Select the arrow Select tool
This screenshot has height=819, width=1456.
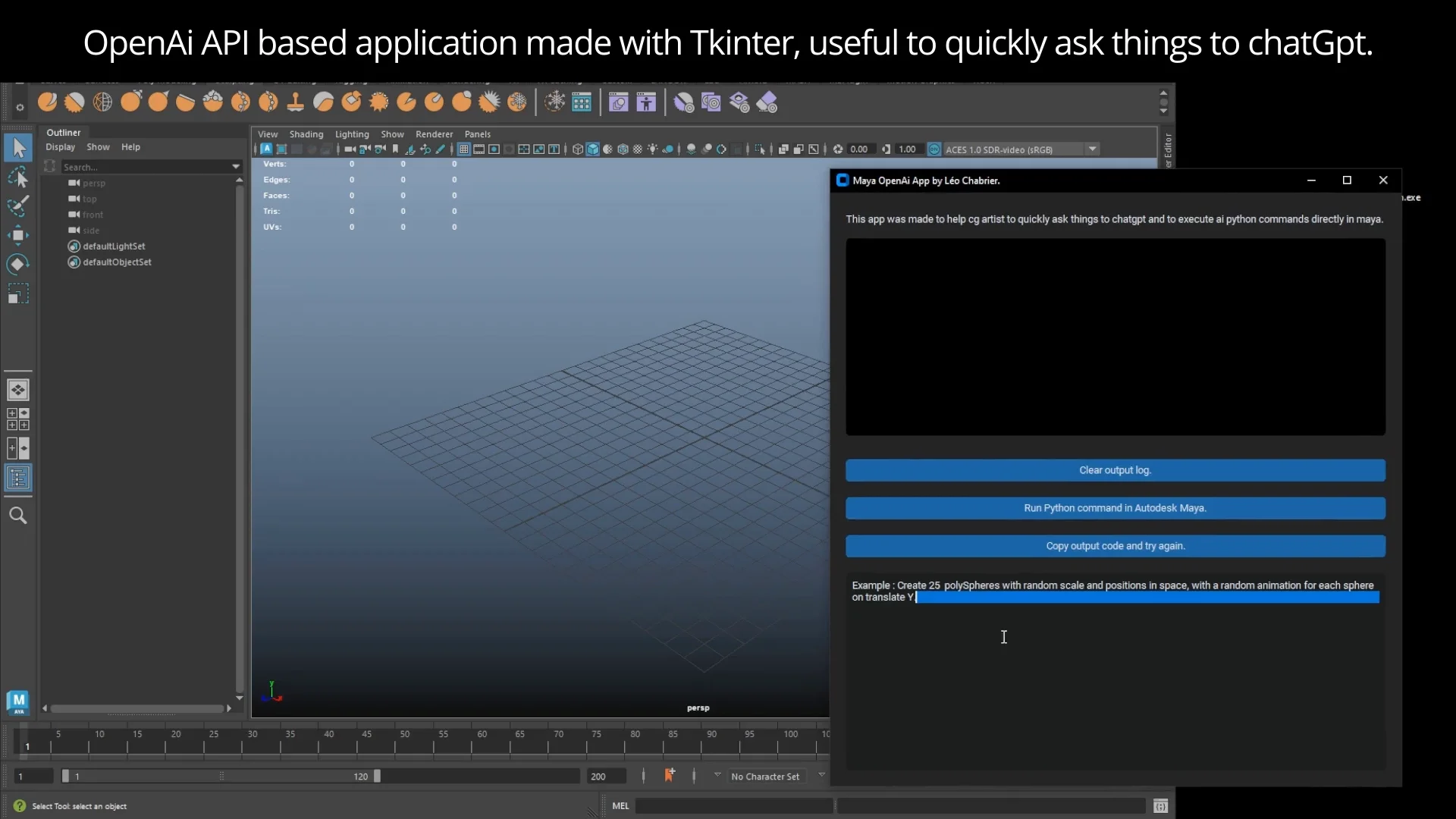[18, 148]
